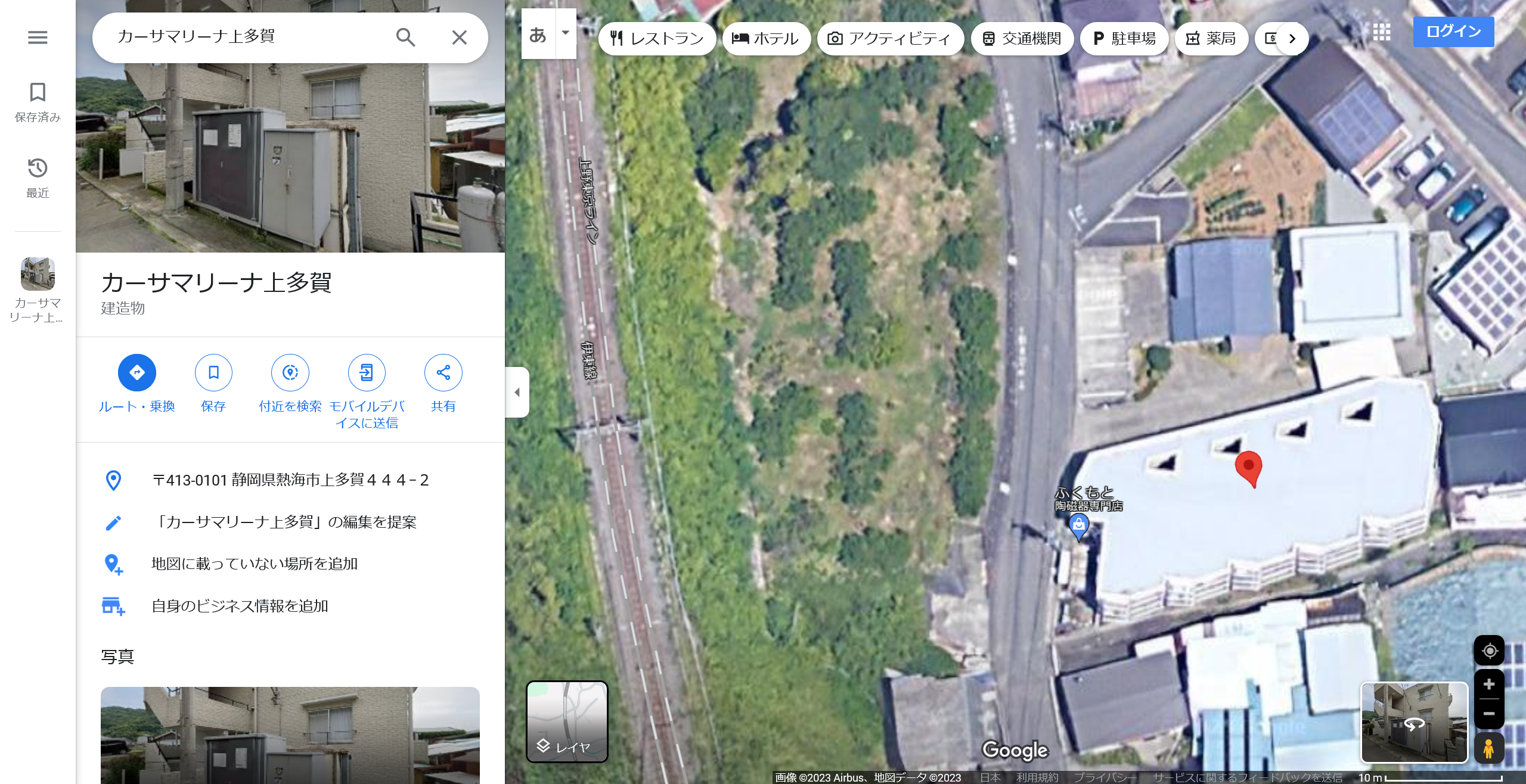1526x784 pixels.
Task: Click the search nearby (付近を検索) icon
Action: pos(290,373)
